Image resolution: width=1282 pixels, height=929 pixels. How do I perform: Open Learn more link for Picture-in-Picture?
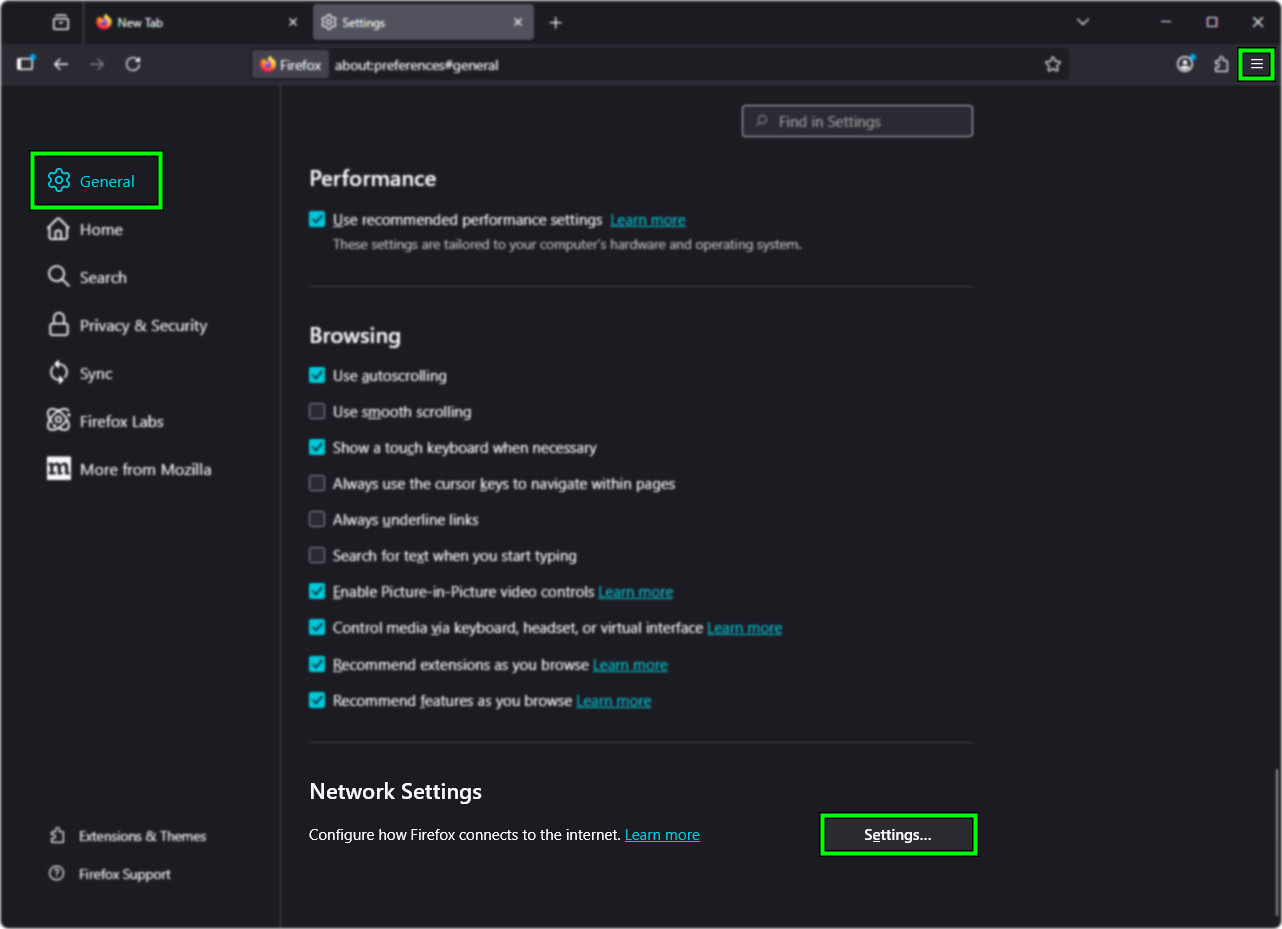tap(635, 592)
